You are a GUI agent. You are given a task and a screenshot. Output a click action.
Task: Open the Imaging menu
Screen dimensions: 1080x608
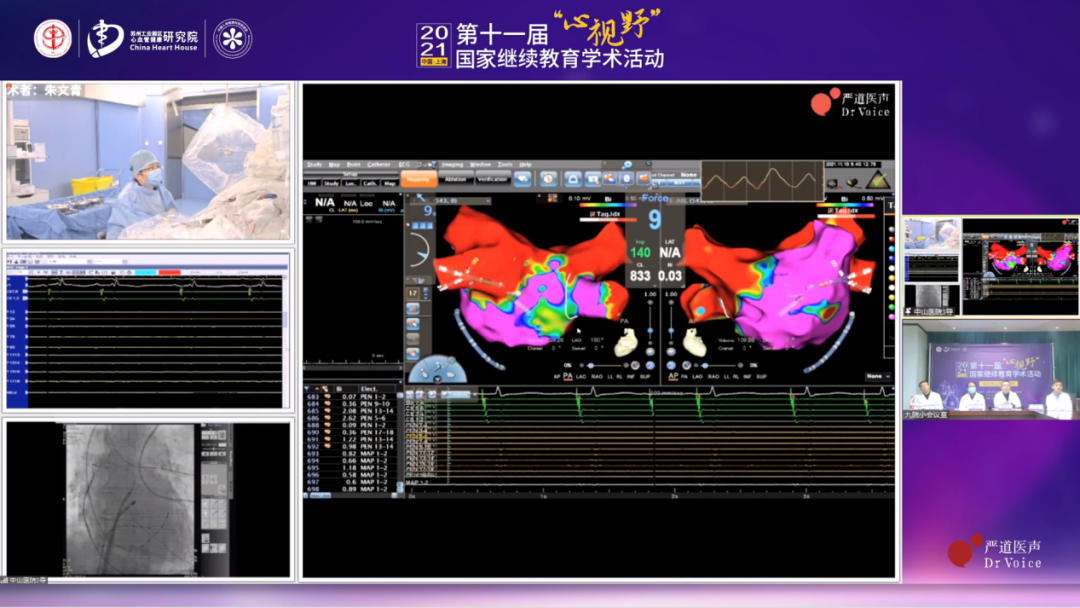pos(453,164)
